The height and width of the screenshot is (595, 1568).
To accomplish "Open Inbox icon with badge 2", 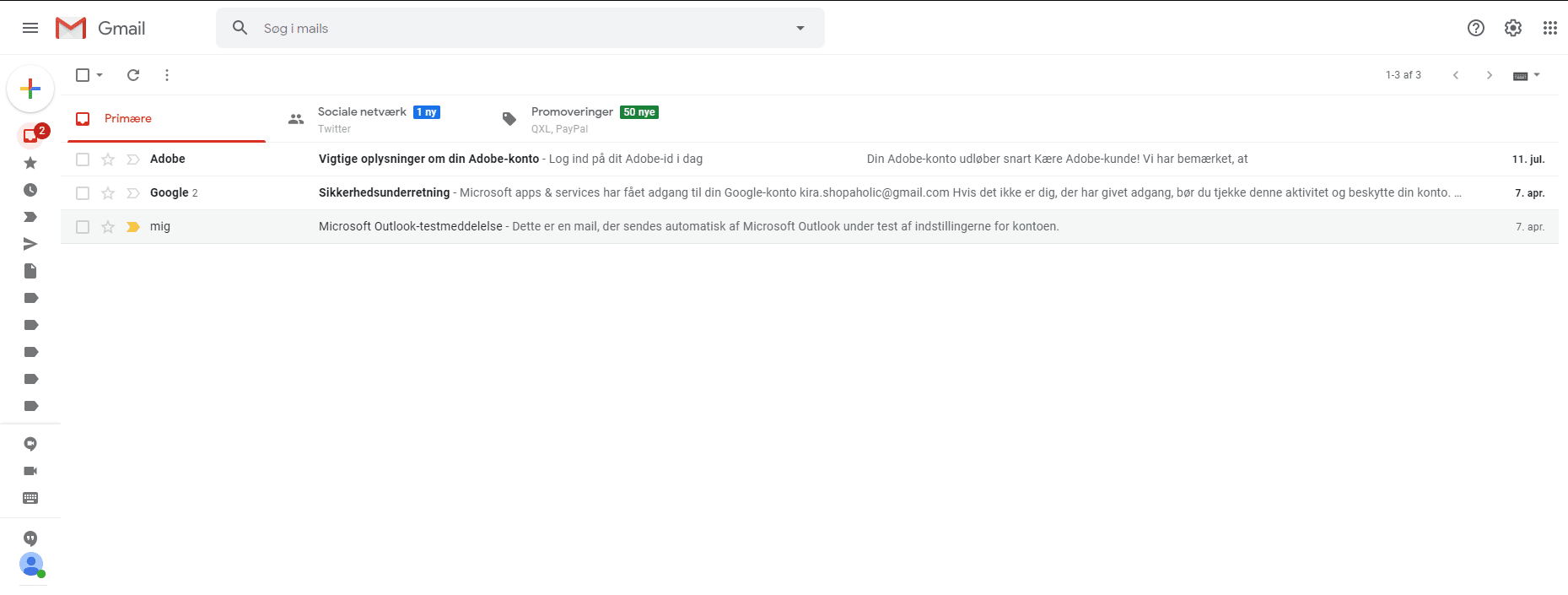I will coord(31,135).
